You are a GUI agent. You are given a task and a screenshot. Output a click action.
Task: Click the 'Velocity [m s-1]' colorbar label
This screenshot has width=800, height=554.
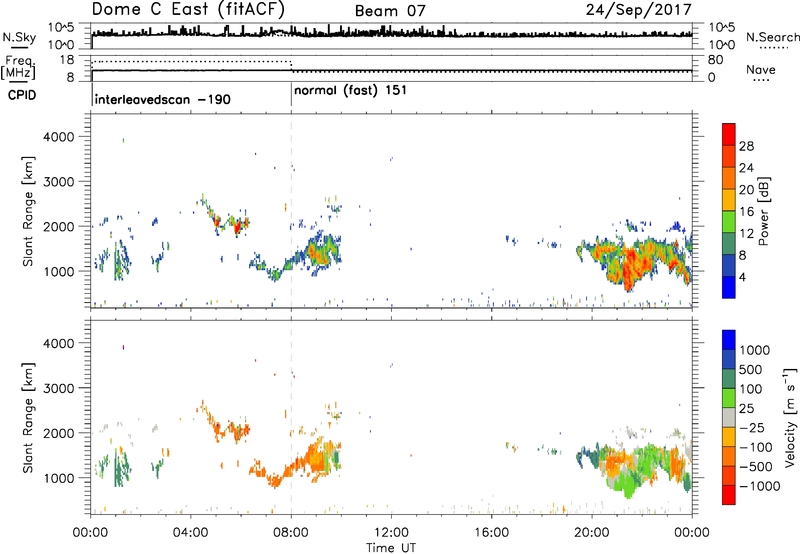[790, 417]
